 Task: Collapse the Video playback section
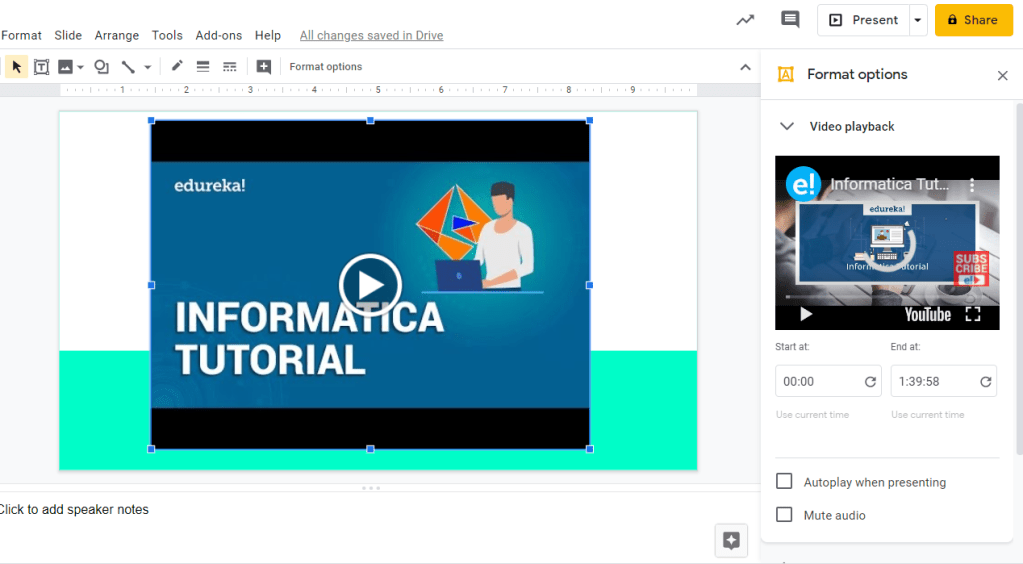pos(787,127)
